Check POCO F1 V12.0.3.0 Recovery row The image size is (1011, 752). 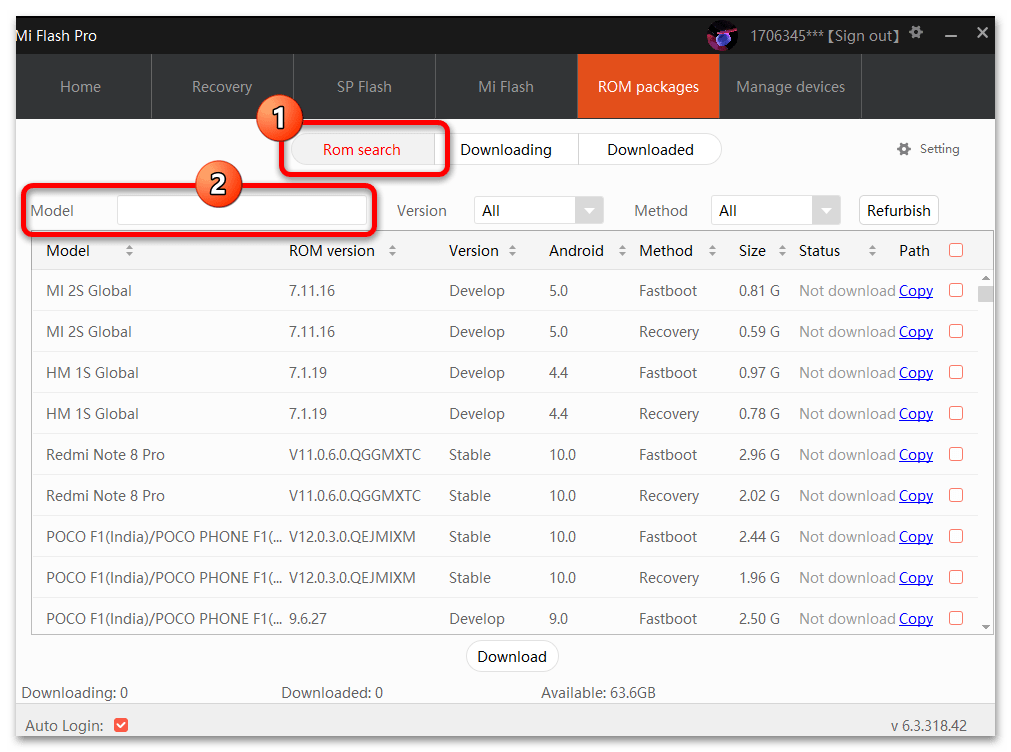[956, 577]
